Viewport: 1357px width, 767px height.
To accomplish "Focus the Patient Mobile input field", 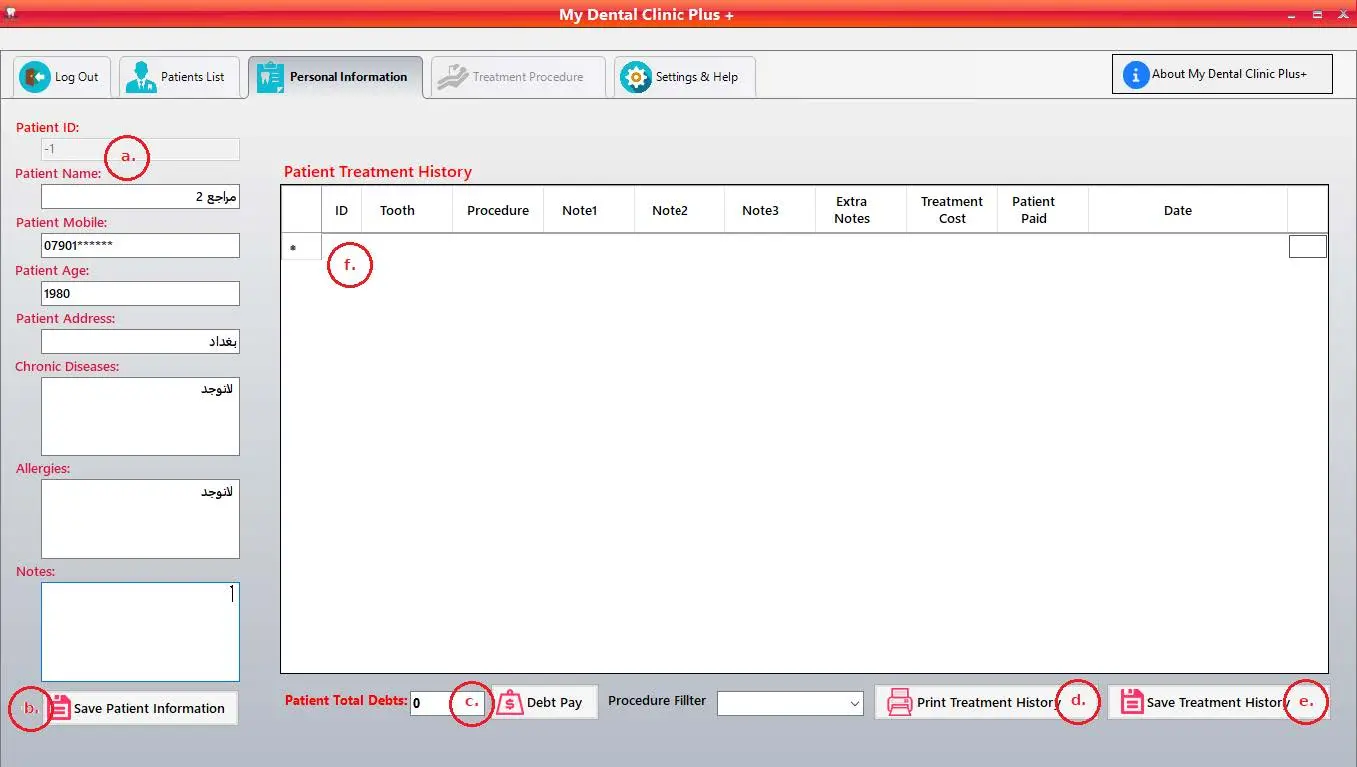I will pyautogui.click(x=140, y=245).
